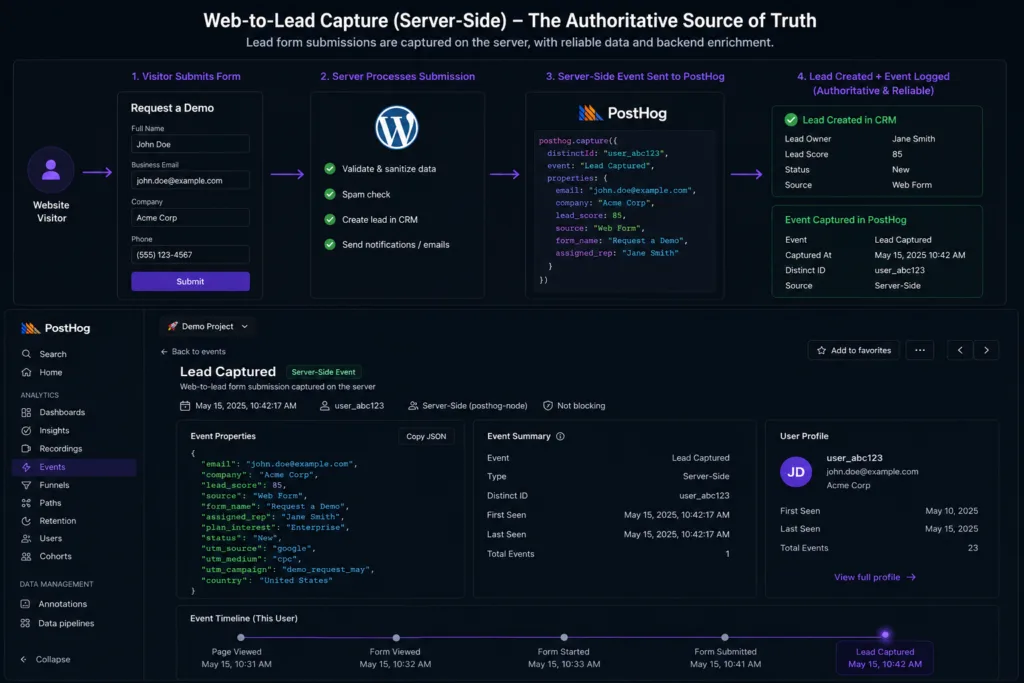
Task: Click the Server-Side Event badge
Action: [323, 372]
